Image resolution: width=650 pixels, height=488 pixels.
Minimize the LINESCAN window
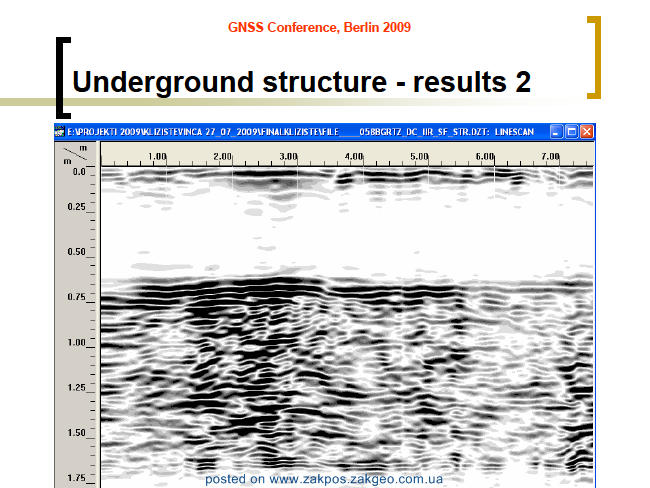click(556, 132)
